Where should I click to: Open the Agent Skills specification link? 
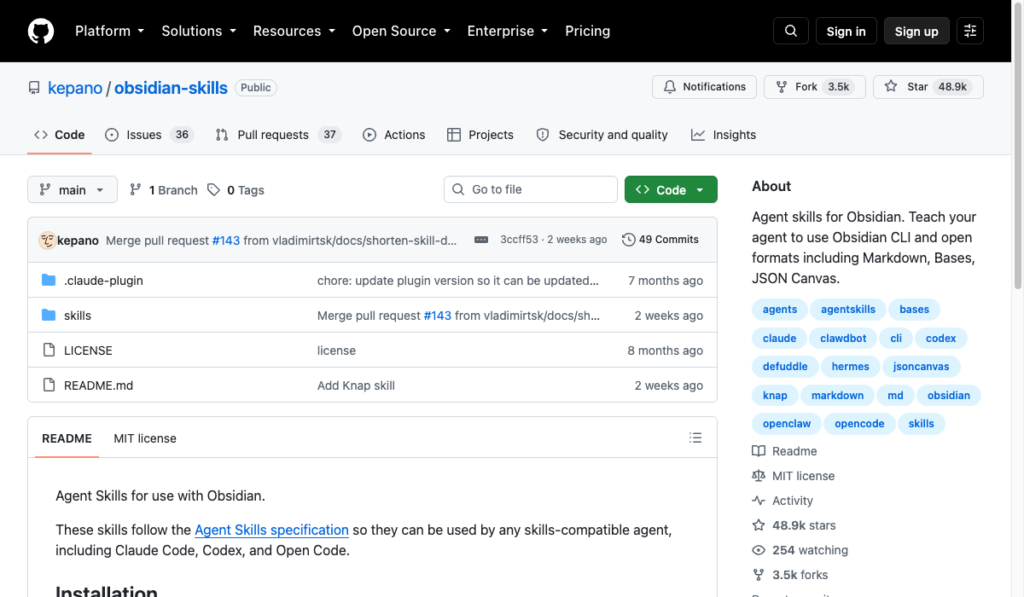272,530
